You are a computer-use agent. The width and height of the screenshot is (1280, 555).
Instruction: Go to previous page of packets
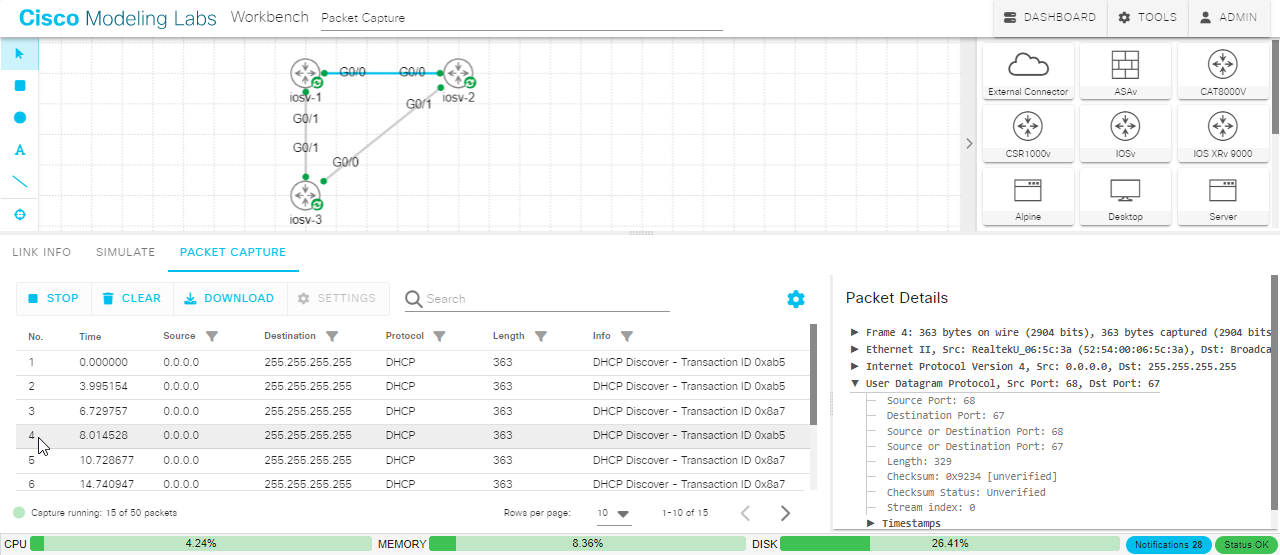[x=745, y=513]
